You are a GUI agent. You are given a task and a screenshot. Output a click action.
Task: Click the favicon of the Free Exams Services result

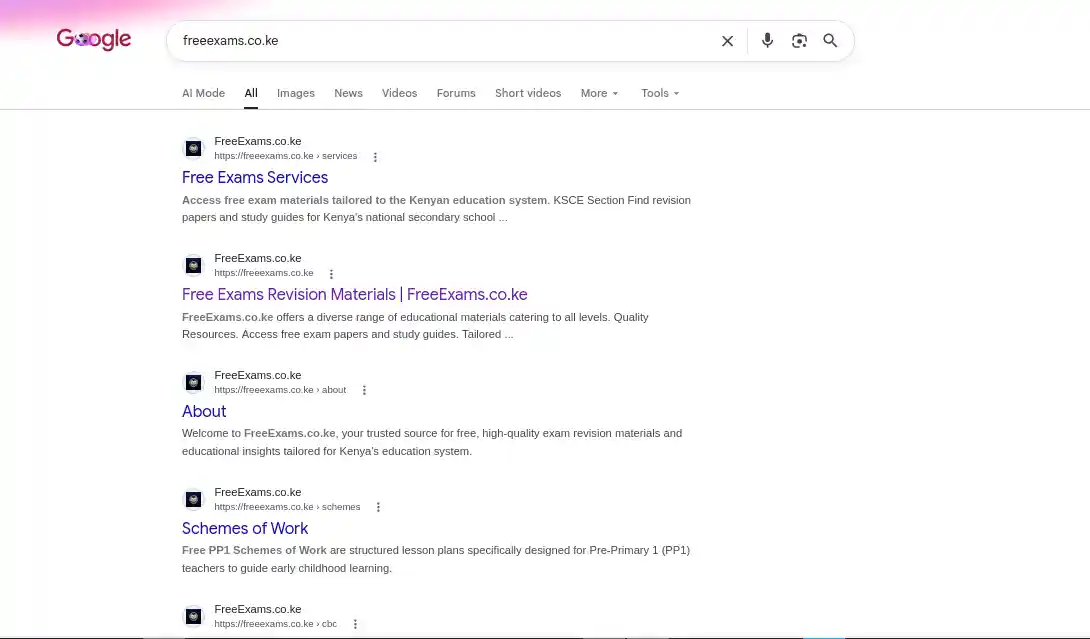point(194,148)
